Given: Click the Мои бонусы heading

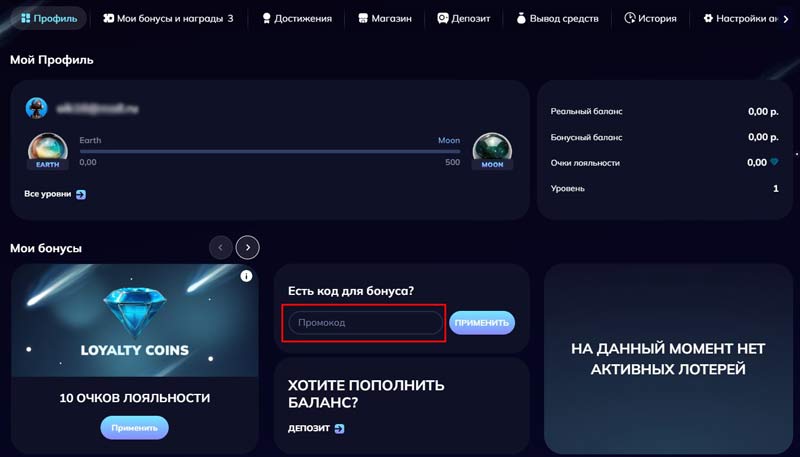Looking at the screenshot, I should pos(46,248).
